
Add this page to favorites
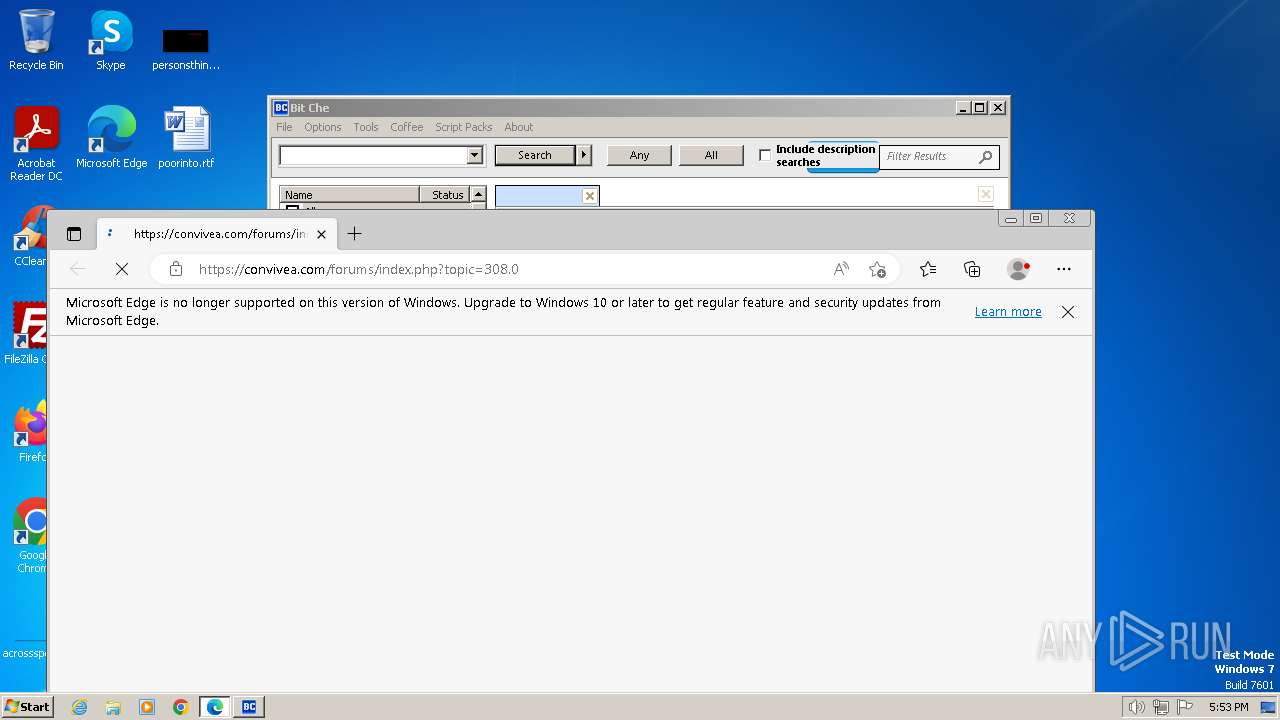[x=877, y=269]
